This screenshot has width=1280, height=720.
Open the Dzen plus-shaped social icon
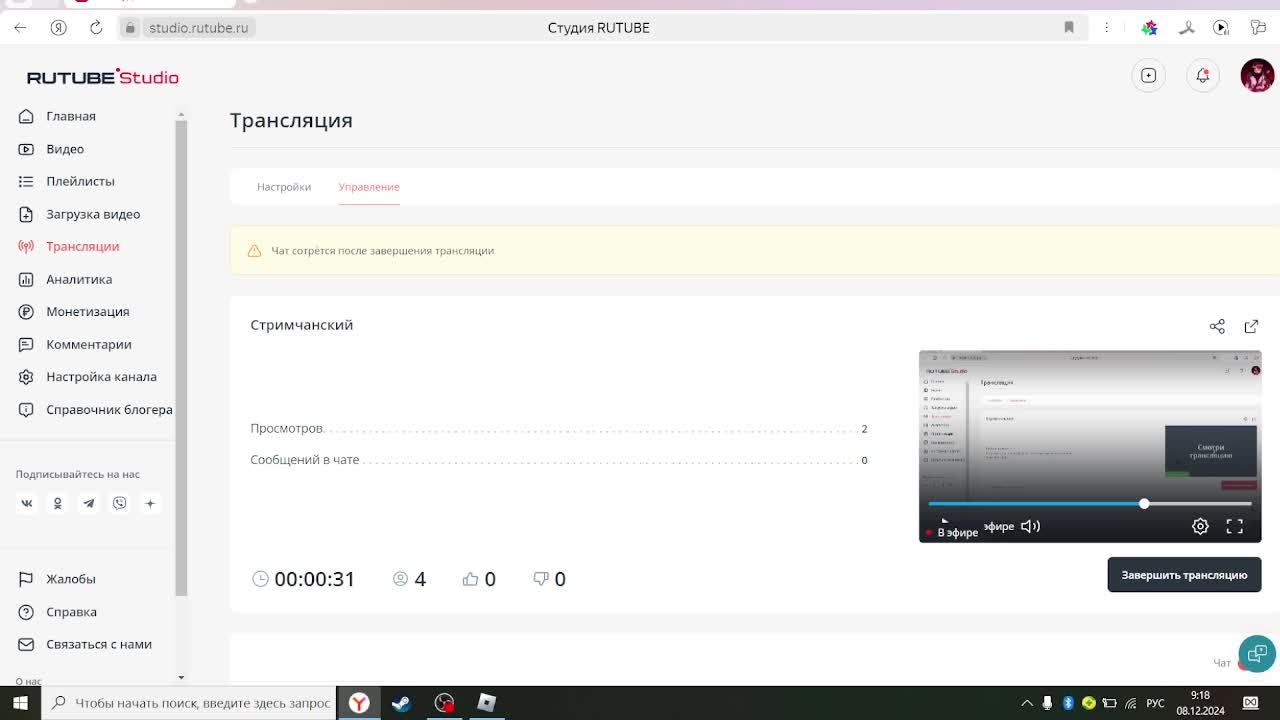point(151,503)
